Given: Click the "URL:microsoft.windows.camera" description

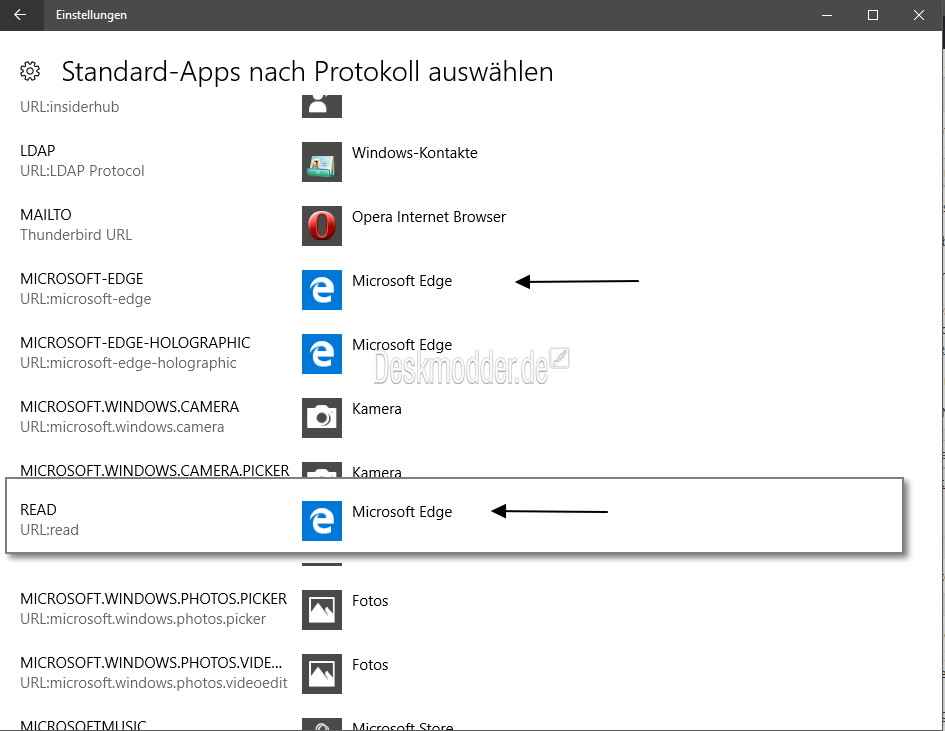Looking at the screenshot, I should 122,427.
